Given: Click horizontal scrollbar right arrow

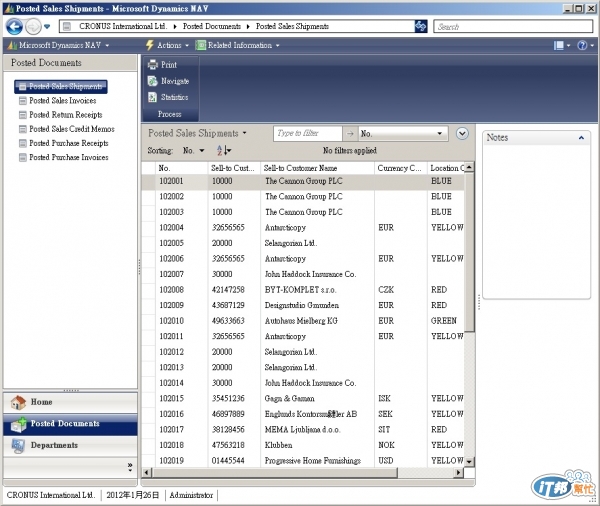Looking at the screenshot, I should pos(458,473).
